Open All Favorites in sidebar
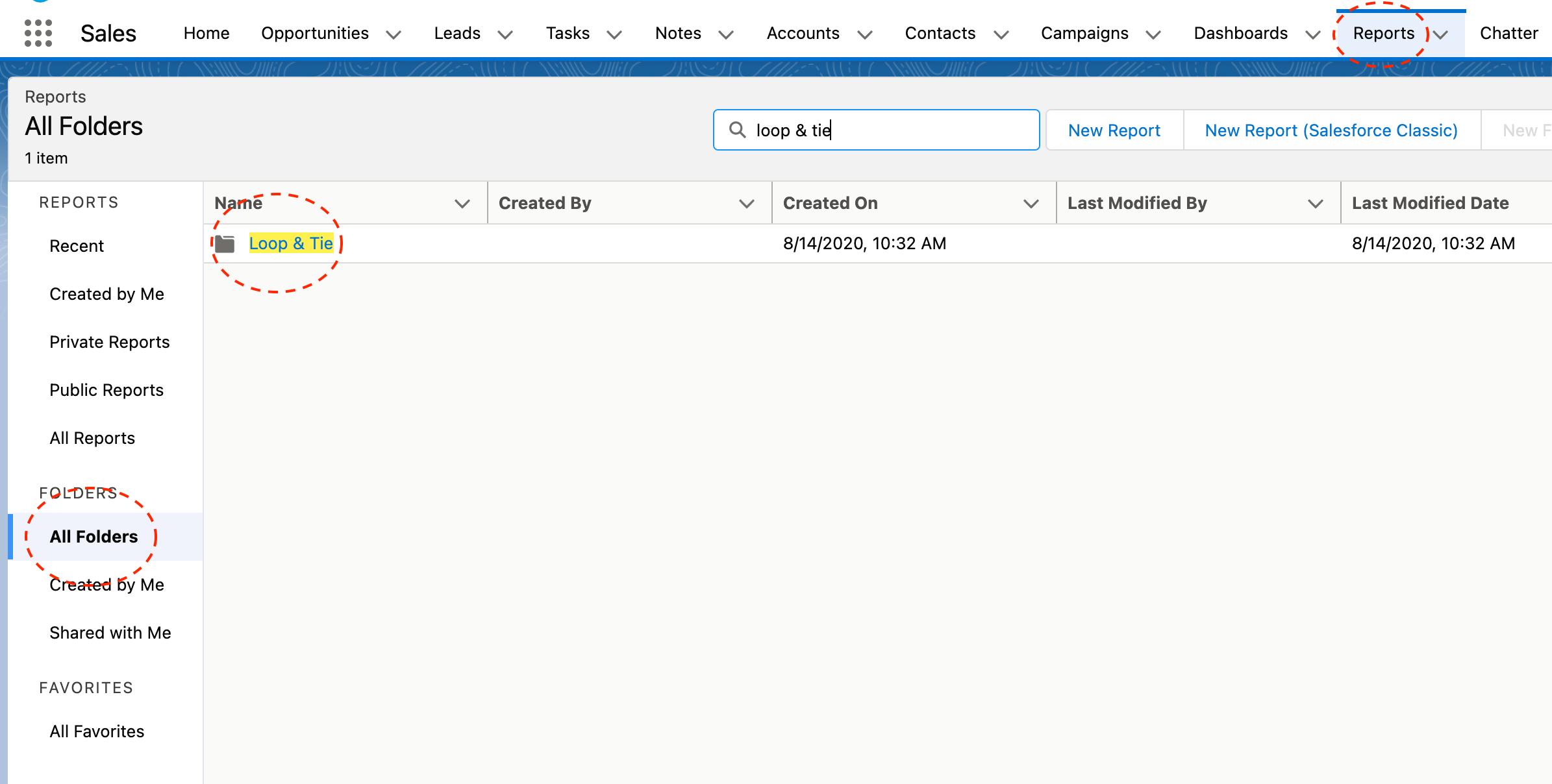The height and width of the screenshot is (784, 1552). click(x=97, y=731)
